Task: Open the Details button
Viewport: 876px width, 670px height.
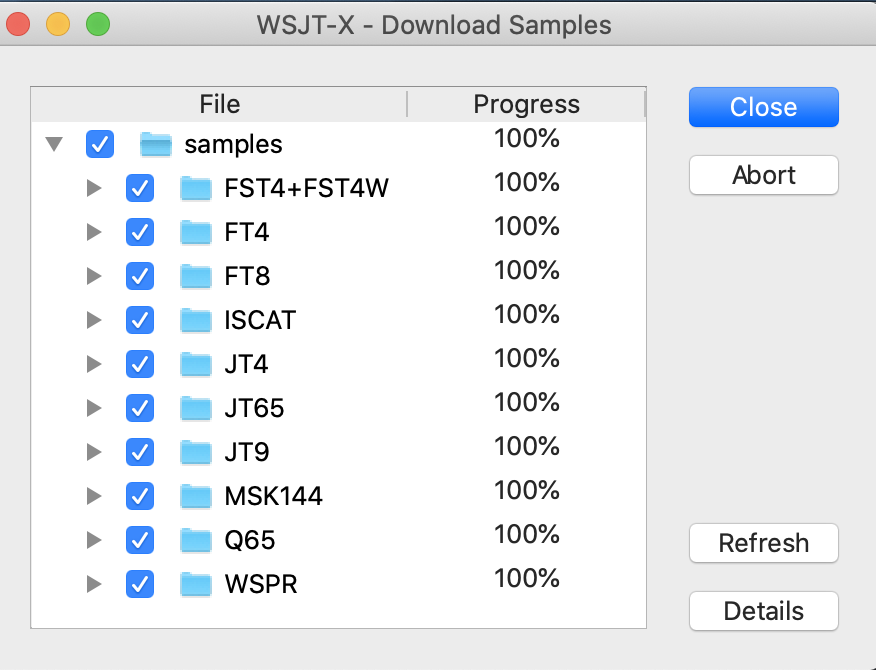Action: (x=763, y=611)
